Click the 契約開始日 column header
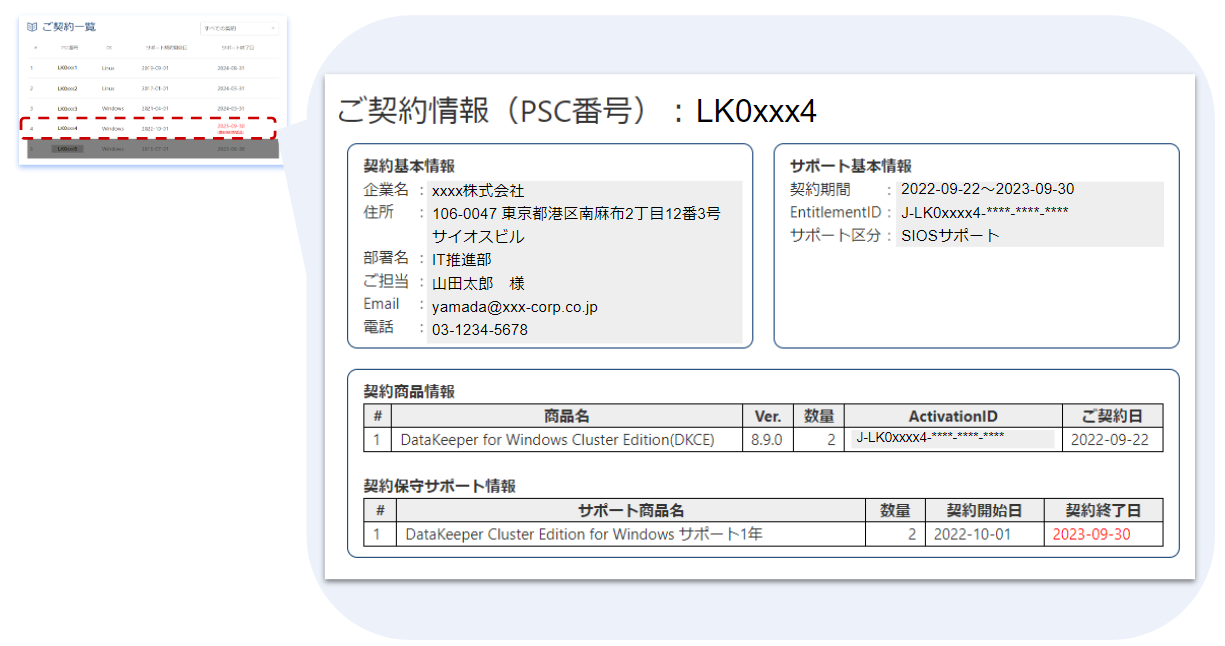This screenshot has height=646, width=1225. 985,510
